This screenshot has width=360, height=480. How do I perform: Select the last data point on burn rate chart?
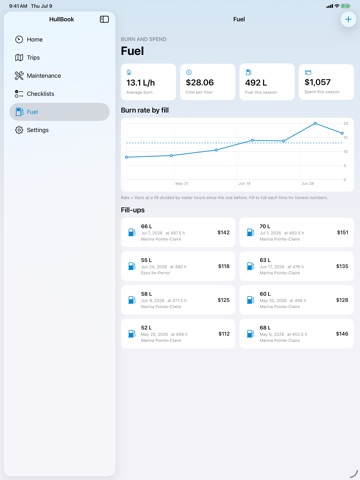click(342, 133)
